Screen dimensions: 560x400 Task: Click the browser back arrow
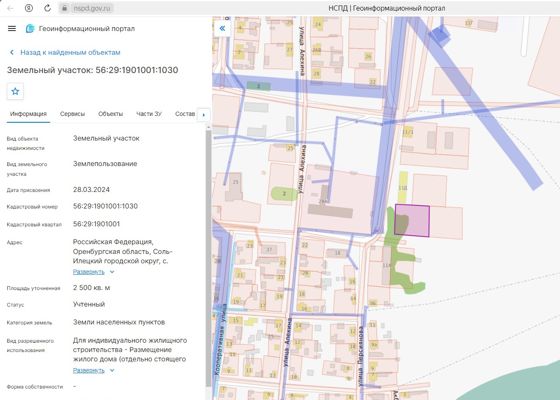click(x=10, y=8)
